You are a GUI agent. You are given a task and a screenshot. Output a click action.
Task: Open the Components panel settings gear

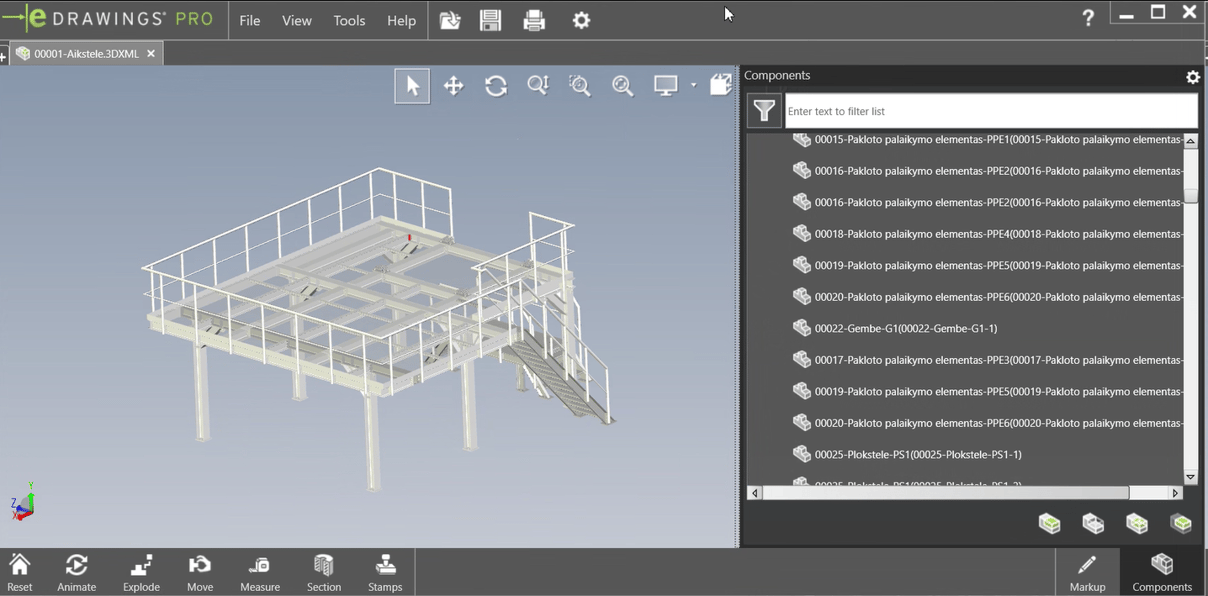coord(1192,76)
